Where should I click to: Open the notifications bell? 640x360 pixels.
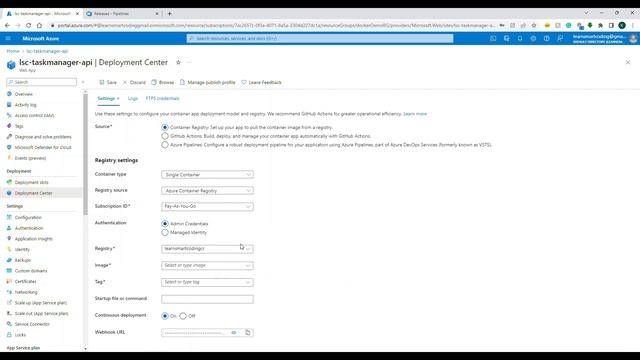[x=520, y=38]
